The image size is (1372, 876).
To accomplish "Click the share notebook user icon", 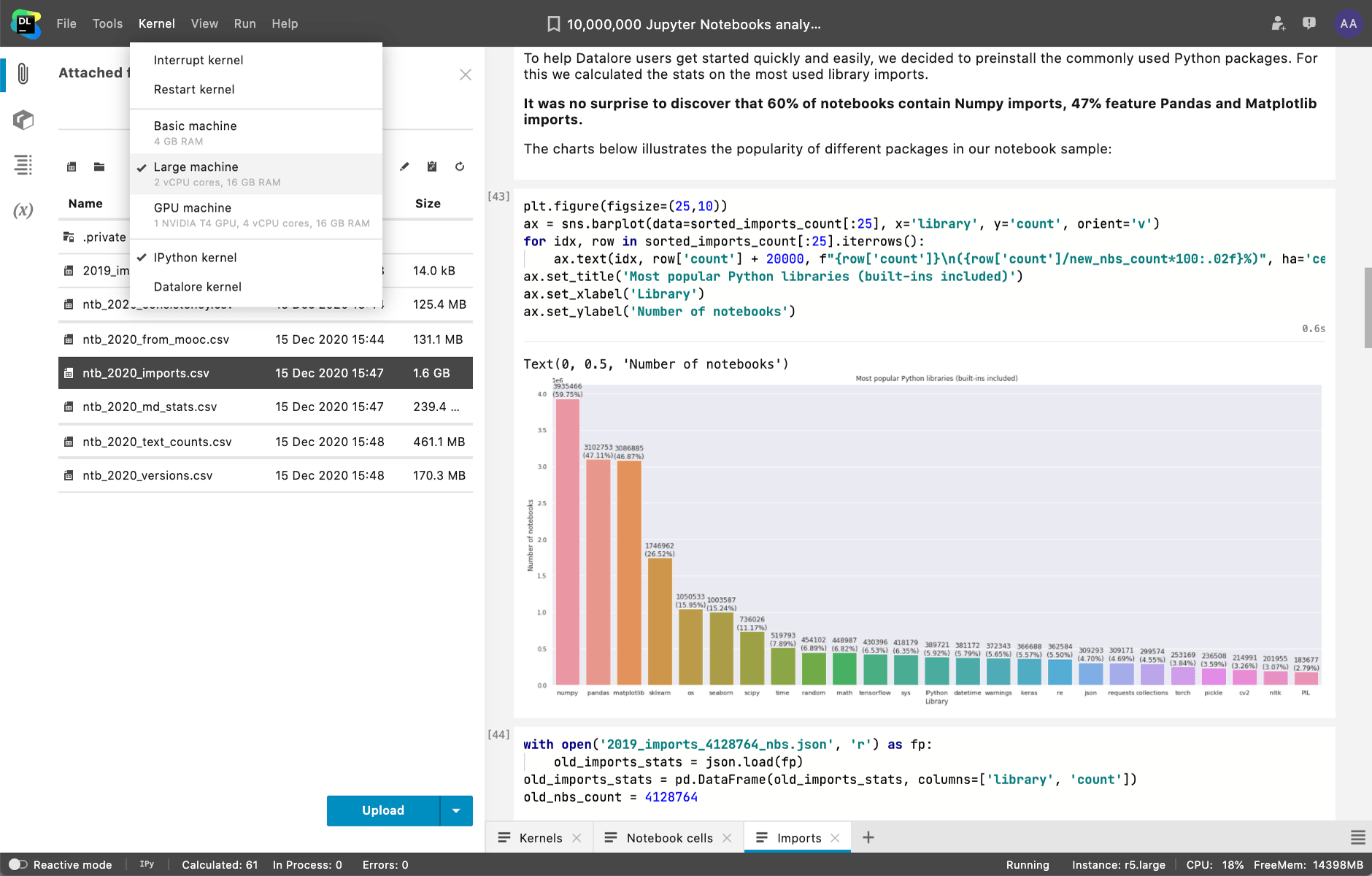I will point(1279,23).
